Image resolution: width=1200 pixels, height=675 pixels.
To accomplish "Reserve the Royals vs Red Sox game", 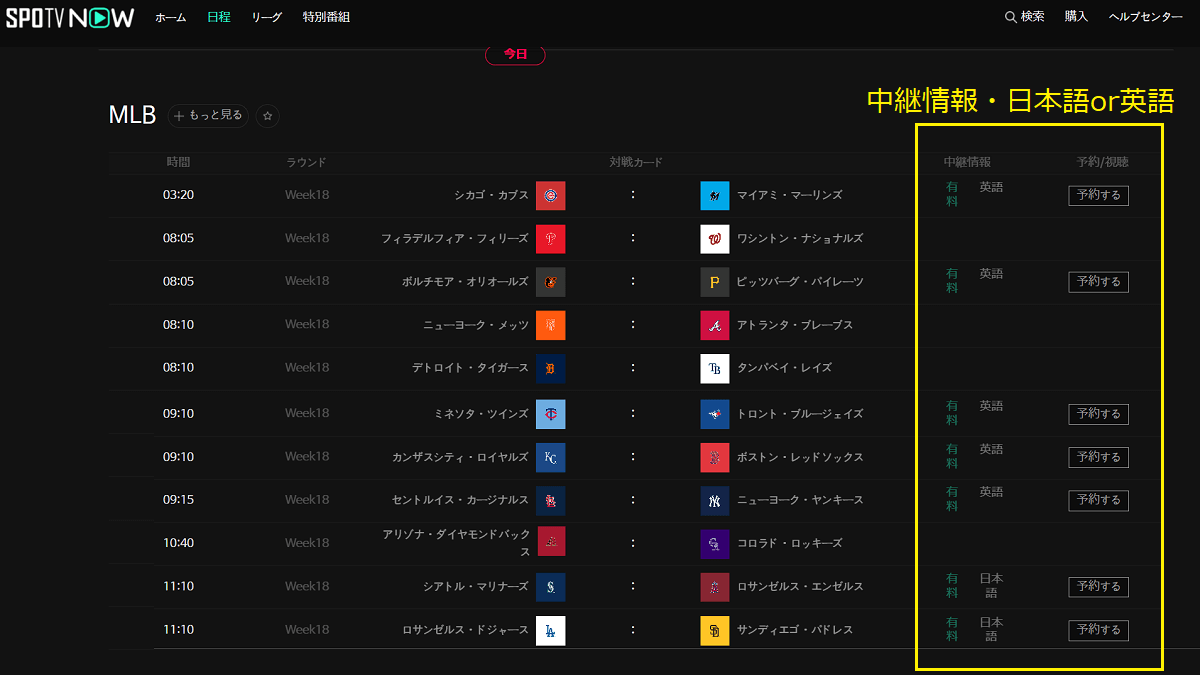I will (x=1098, y=457).
